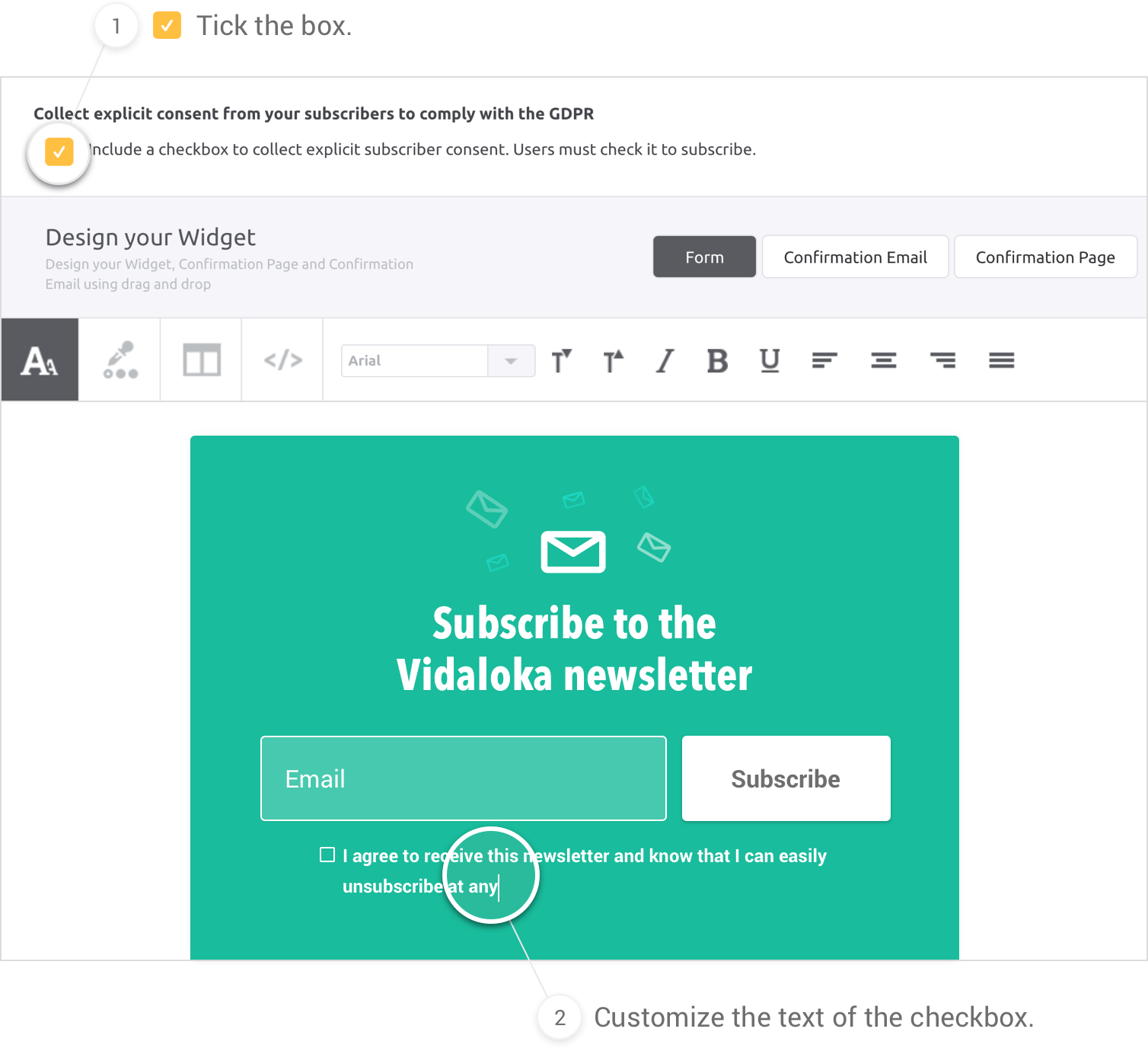Untick the GDPR explicit consent checkbox
Viewport: 1148px width, 1048px height.
[59, 151]
